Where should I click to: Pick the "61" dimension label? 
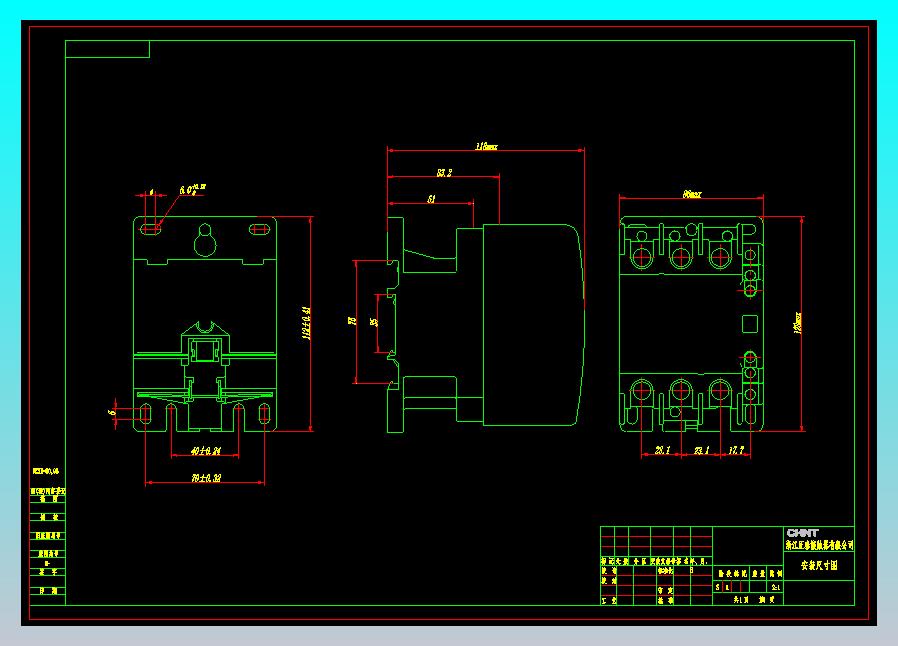click(431, 199)
